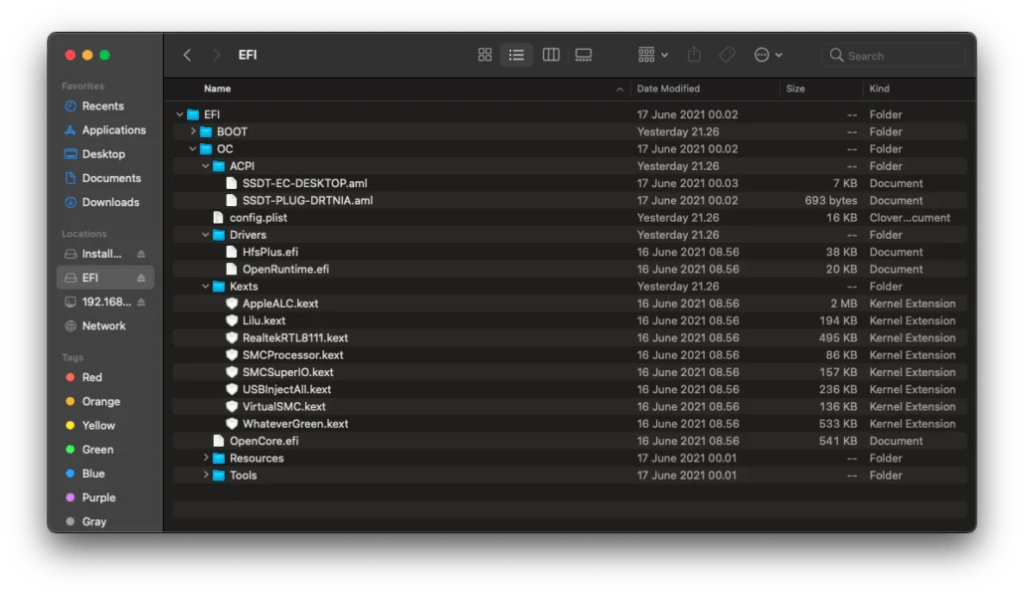Image resolution: width=1024 pixels, height=595 pixels.
Task: Select the SMCSuperIO.kext icon
Action: 231,372
